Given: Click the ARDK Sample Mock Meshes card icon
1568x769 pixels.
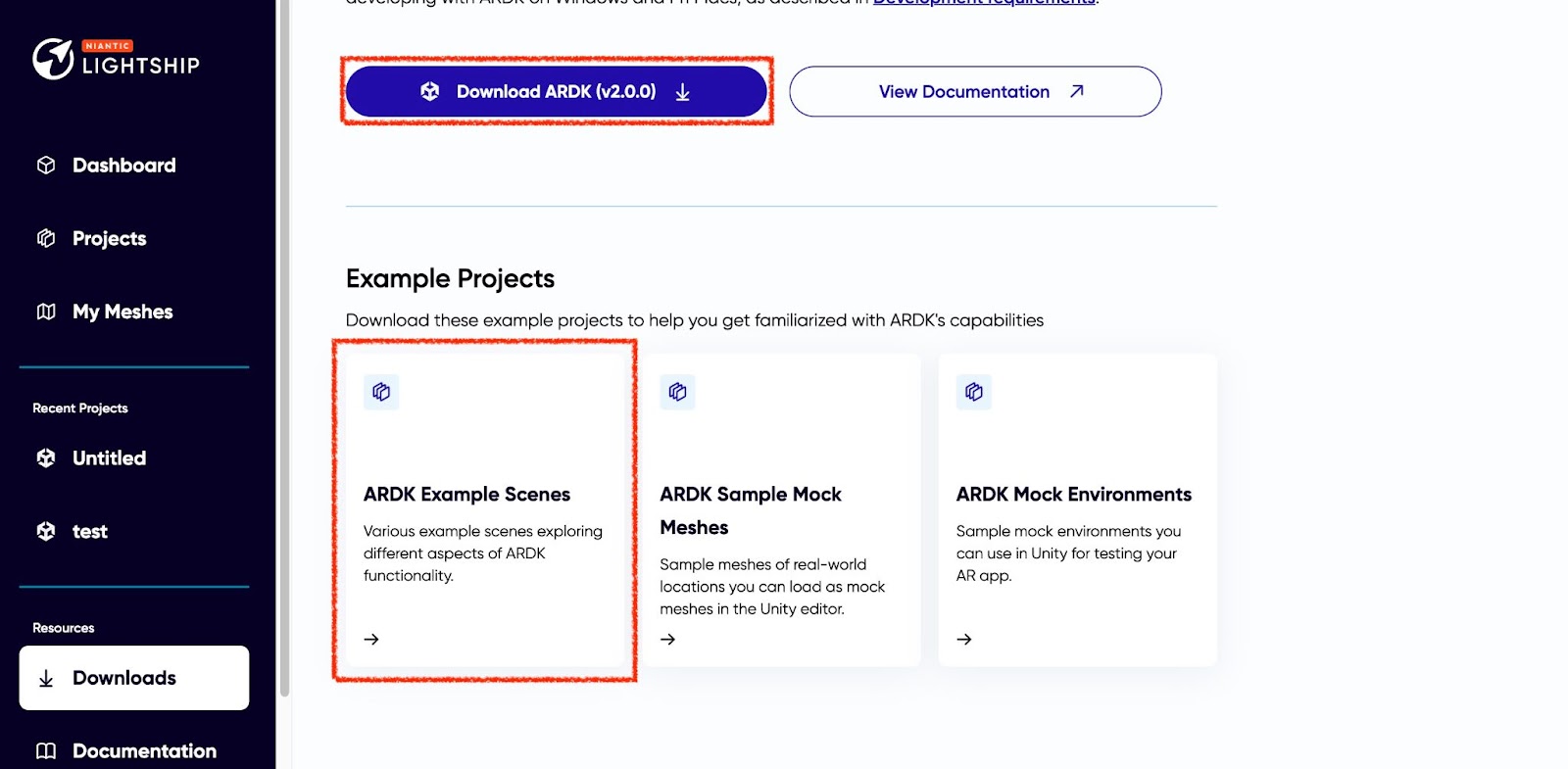Looking at the screenshot, I should (677, 392).
